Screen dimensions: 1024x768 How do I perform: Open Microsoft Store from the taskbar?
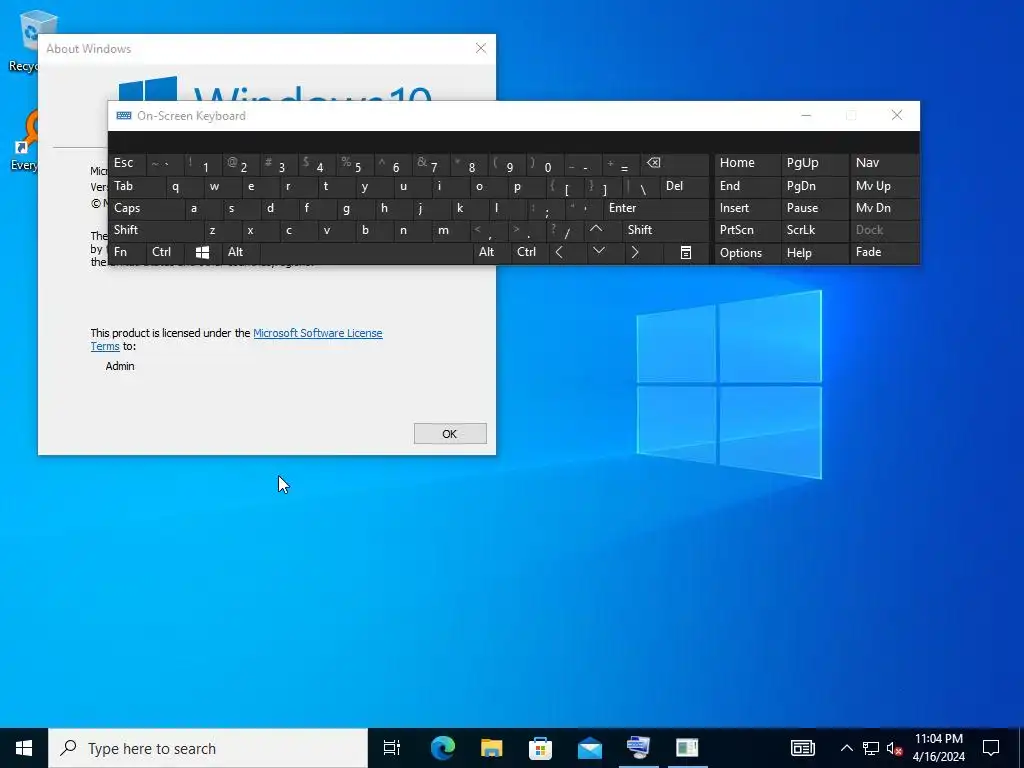(540, 748)
